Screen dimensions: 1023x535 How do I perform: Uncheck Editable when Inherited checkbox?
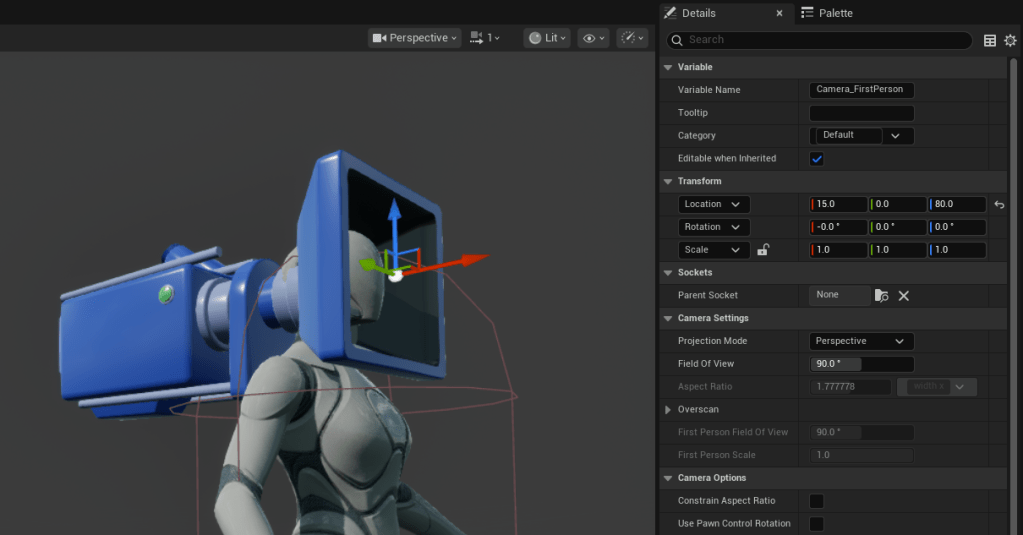tap(816, 159)
